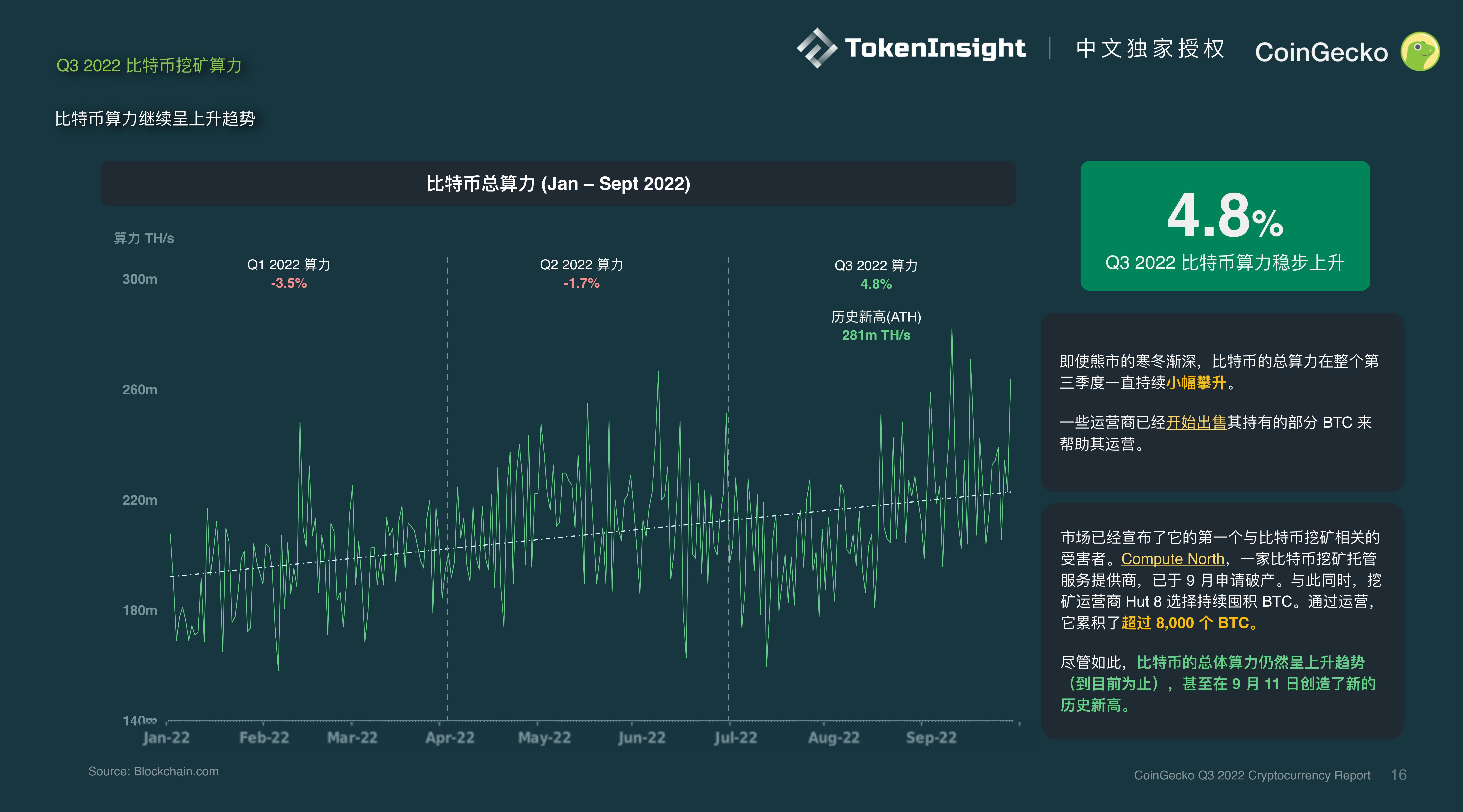
Task: Click the Apr-22 axis marker
Action: coord(450,738)
